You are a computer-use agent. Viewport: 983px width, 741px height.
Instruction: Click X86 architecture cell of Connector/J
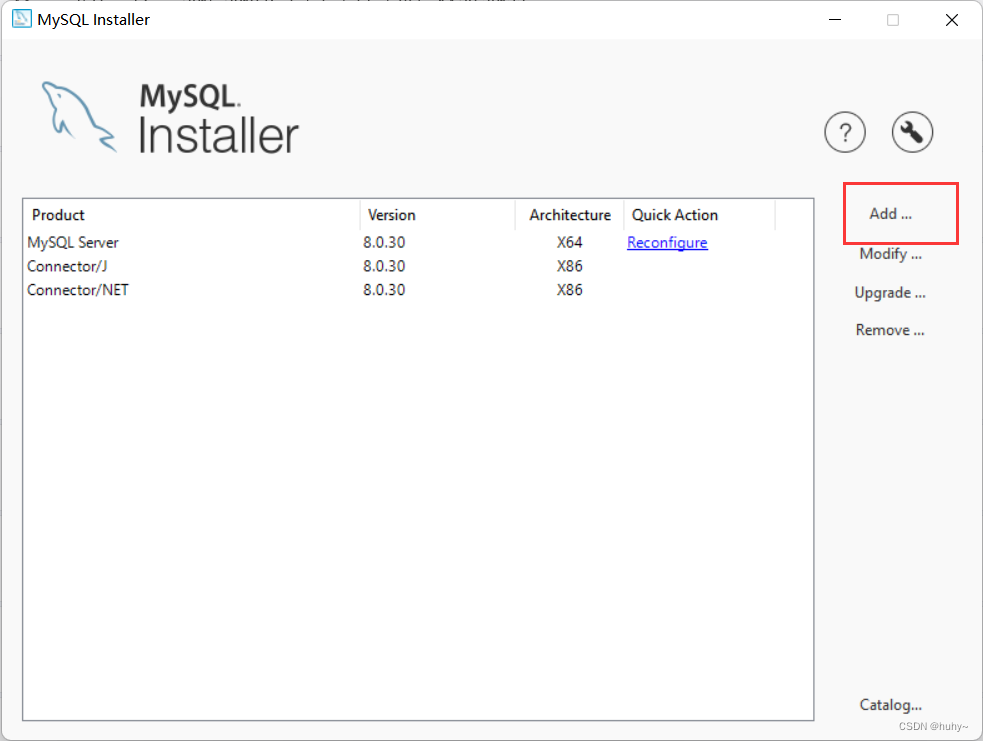coord(569,266)
